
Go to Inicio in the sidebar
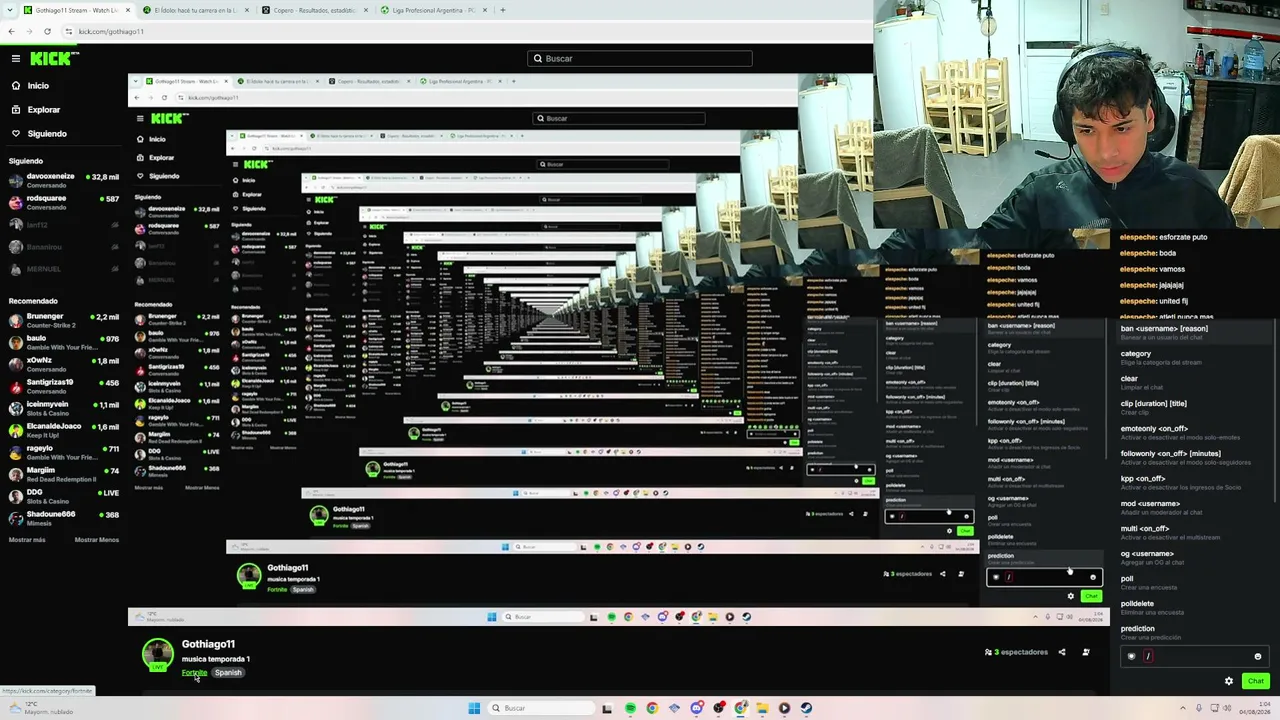[x=38, y=86]
